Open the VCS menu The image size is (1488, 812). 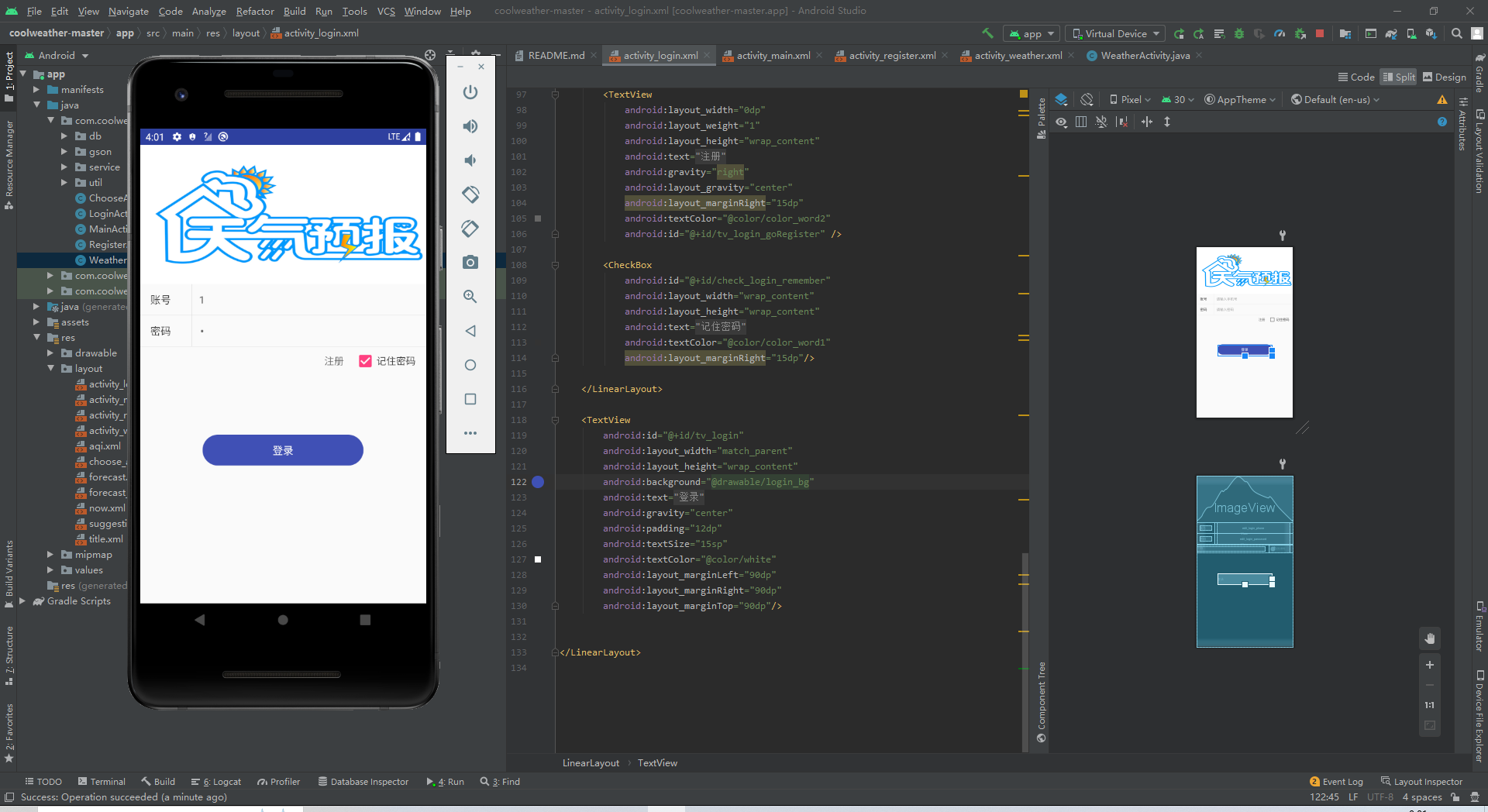(x=386, y=11)
